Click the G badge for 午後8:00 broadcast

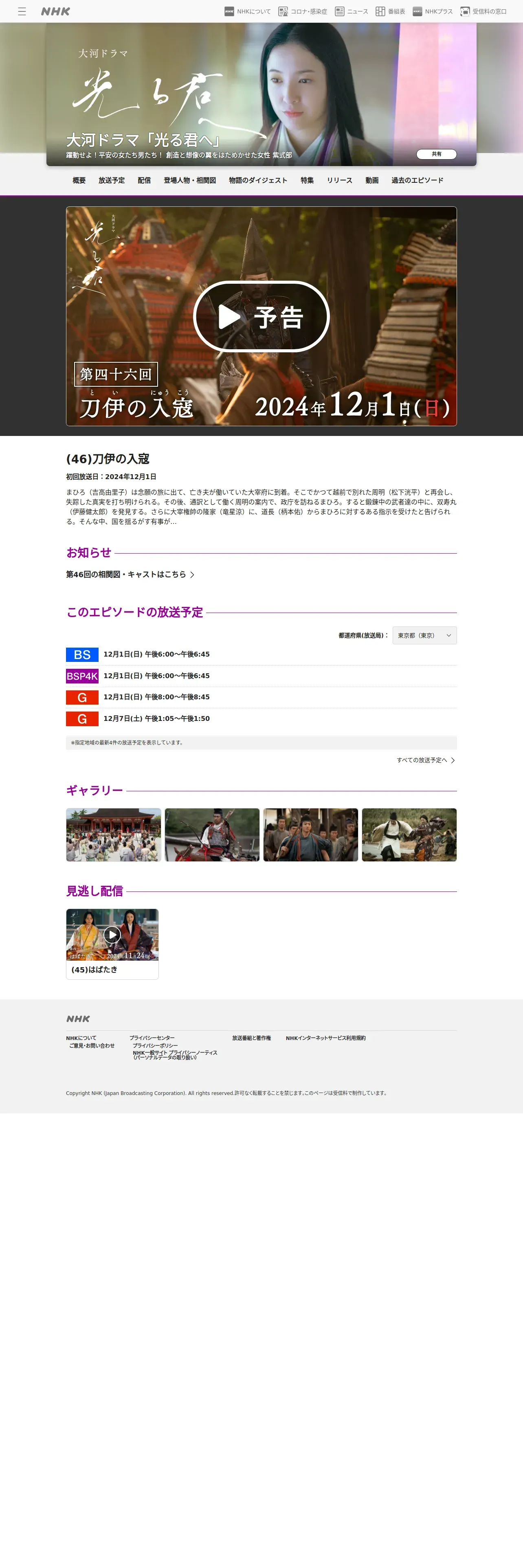[82, 698]
